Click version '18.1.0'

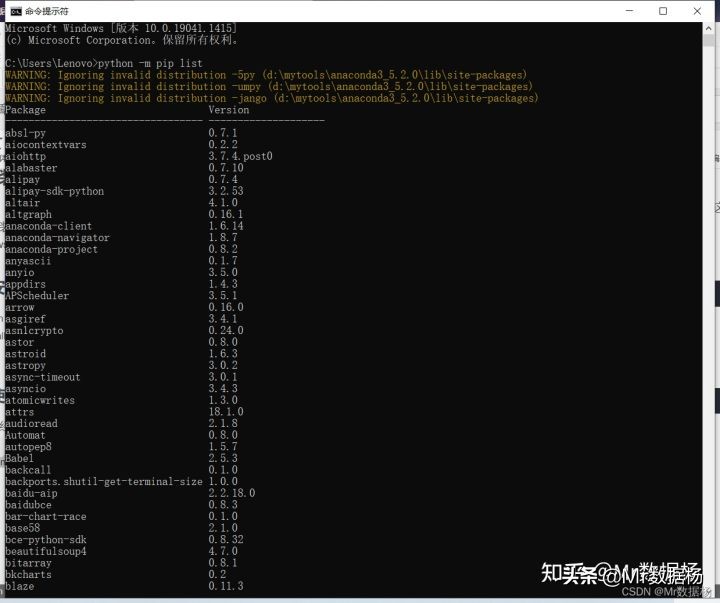(226, 412)
